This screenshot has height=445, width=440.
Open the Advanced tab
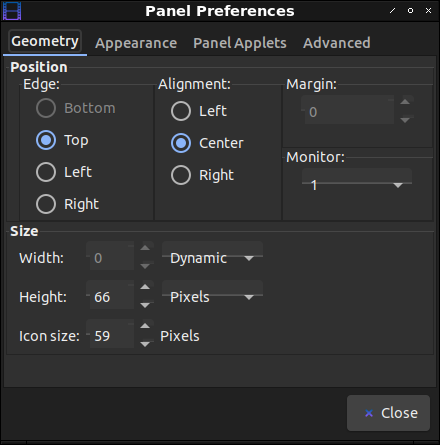click(x=337, y=43)
